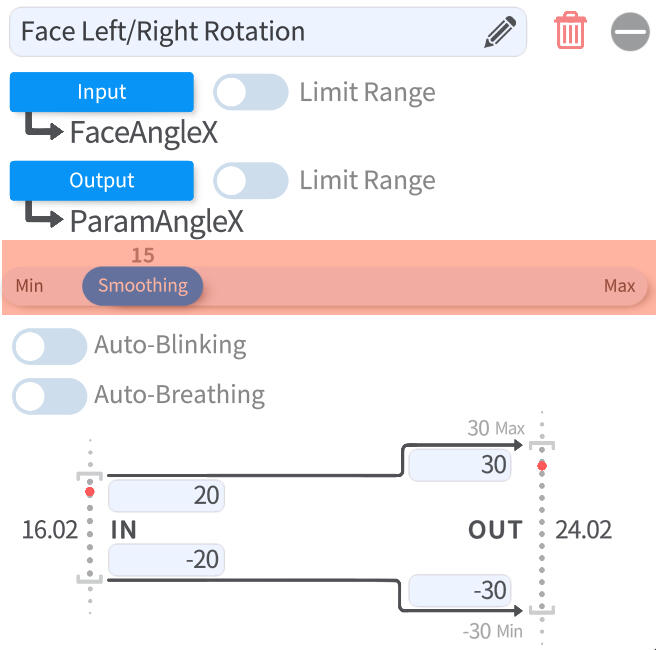656x650 pixels.
Task: Click the blue Output button
Action: [102, 181]
